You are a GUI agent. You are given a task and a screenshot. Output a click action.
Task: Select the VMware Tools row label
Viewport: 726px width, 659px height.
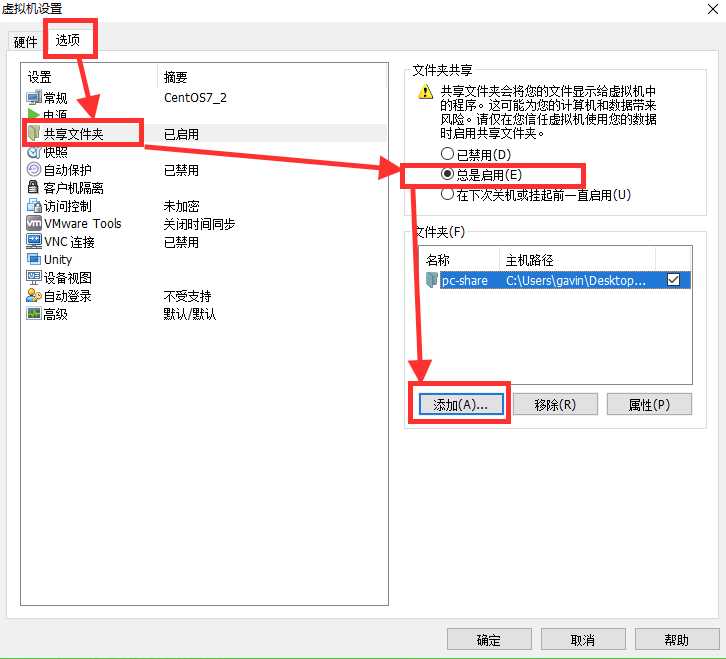tap(82, 224)
